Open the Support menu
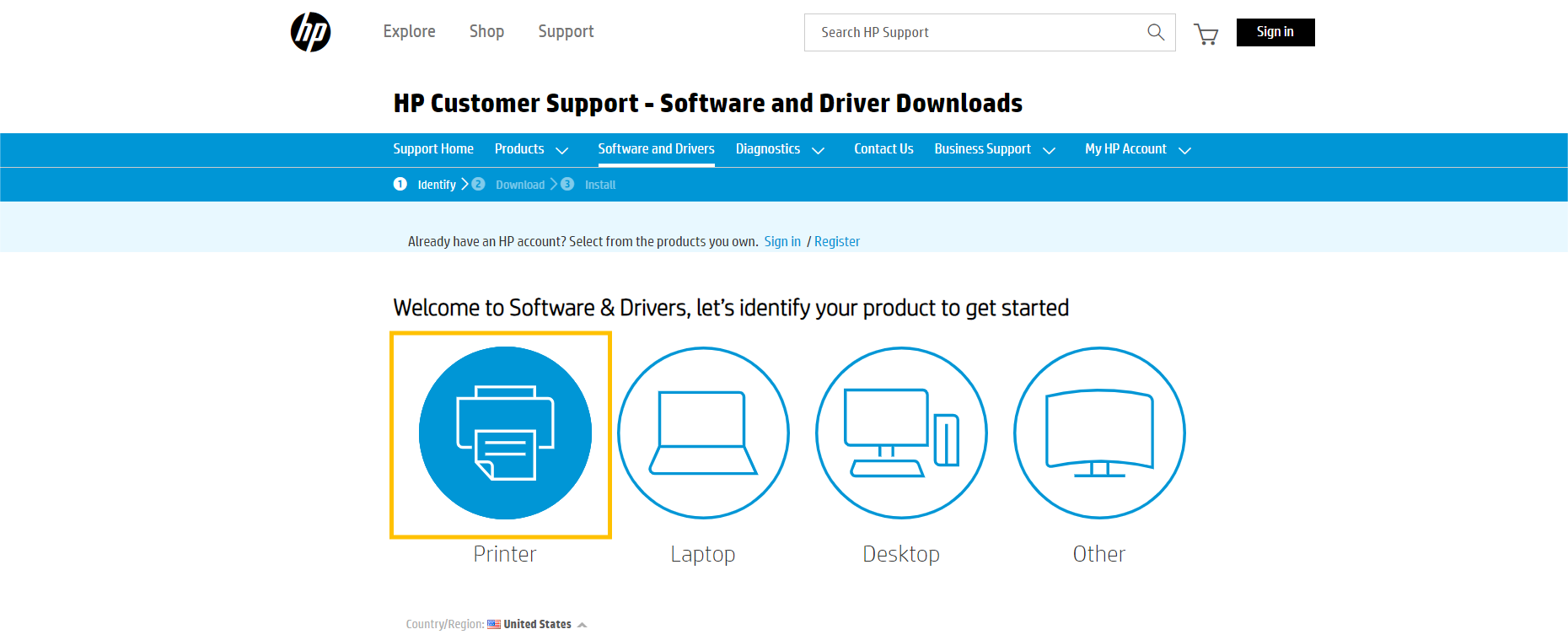Image resolution: width=1568 pixels, height=640 pixels. (x=567, y=32)
